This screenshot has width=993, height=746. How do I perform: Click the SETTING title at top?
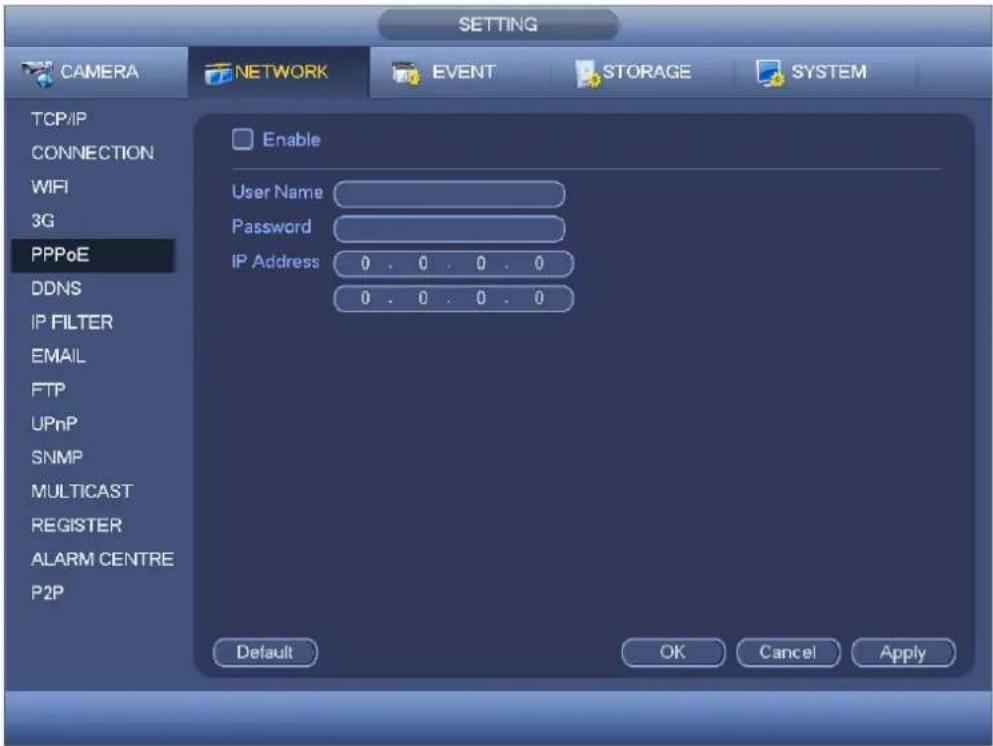click(x=498, y=25)
